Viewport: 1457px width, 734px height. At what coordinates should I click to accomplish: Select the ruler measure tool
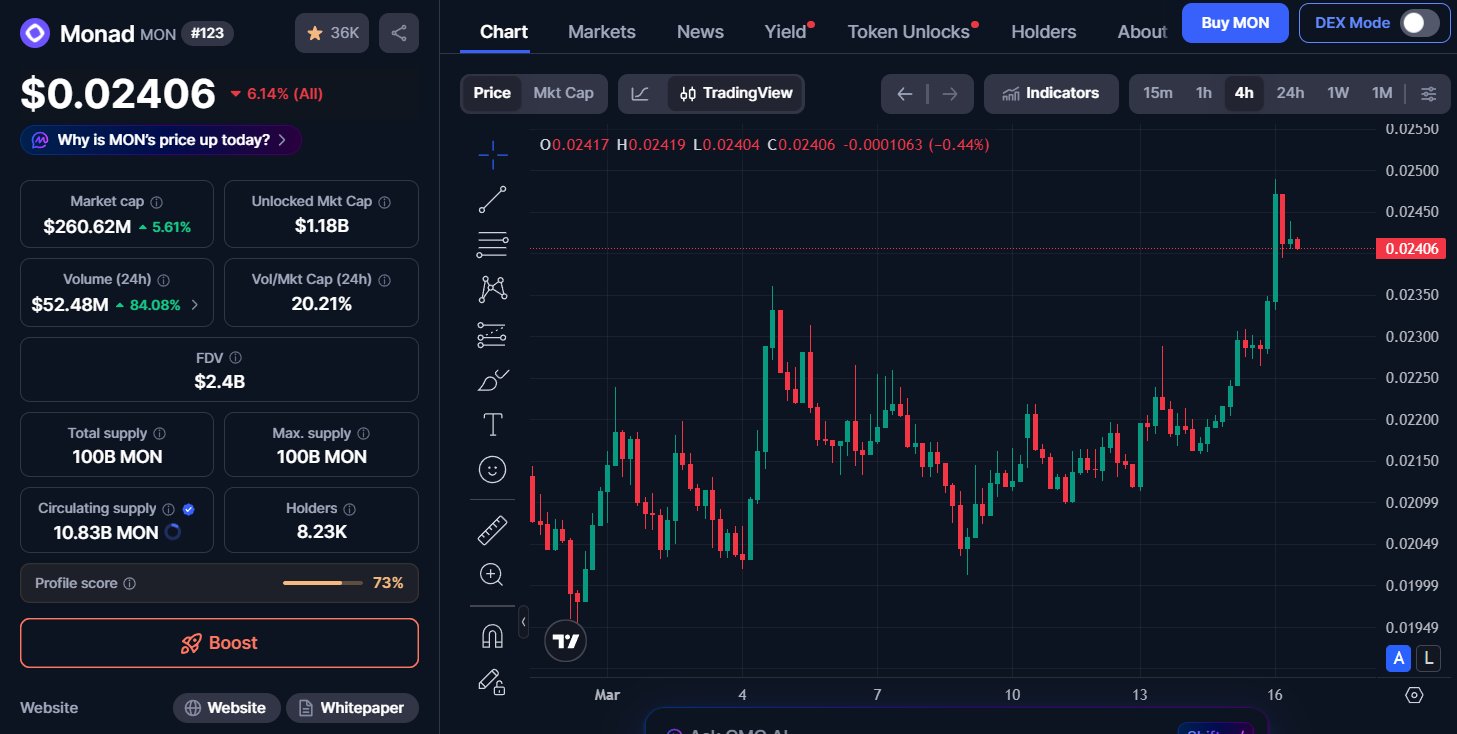[492, 529]
